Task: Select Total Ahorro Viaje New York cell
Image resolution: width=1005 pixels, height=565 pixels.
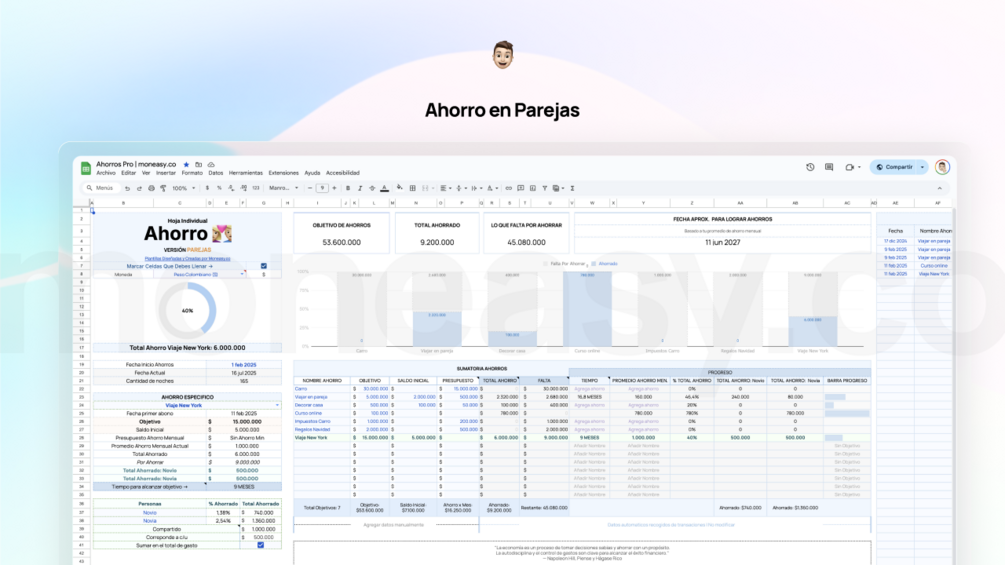Action: point(187,348)
